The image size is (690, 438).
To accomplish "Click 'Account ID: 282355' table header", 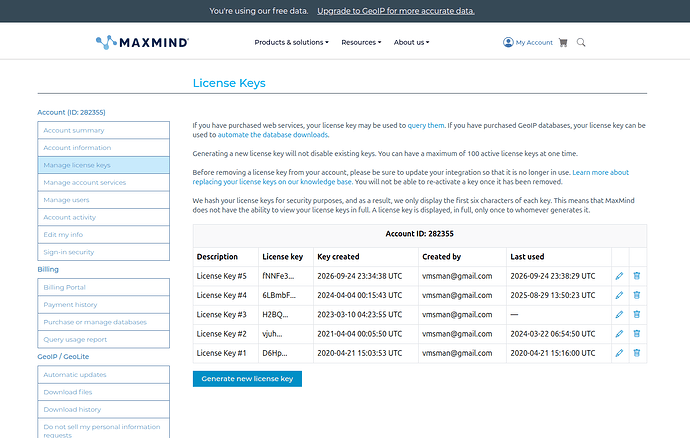I will [x=419, y=234].
